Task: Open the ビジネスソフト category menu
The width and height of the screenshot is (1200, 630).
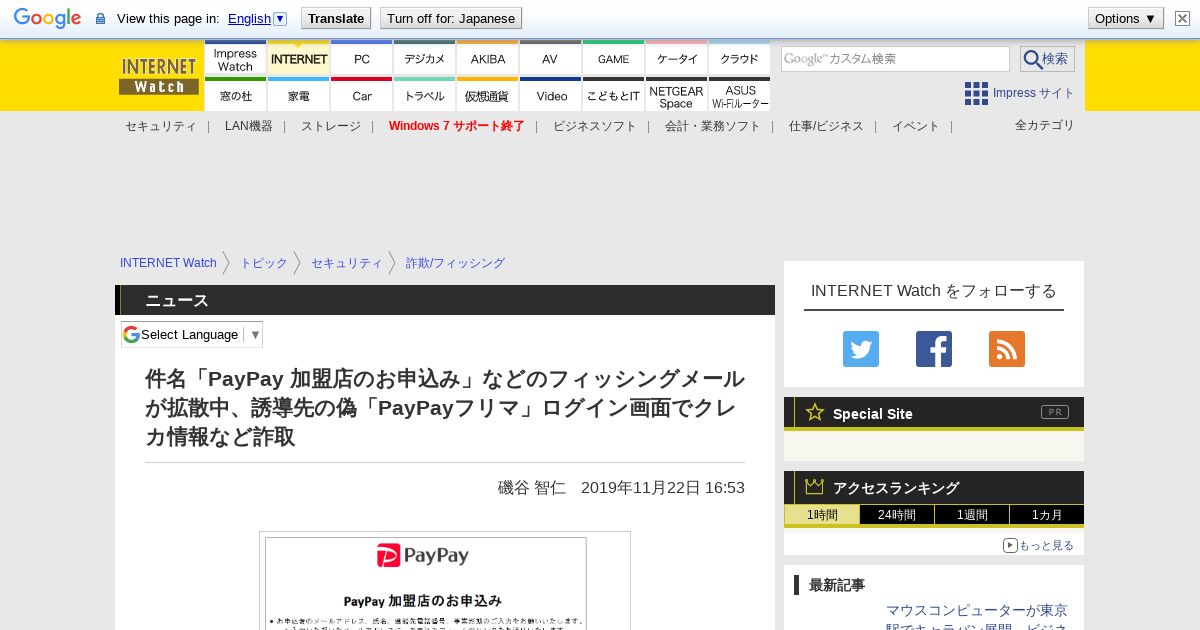Action: click(x=595, y=126)
